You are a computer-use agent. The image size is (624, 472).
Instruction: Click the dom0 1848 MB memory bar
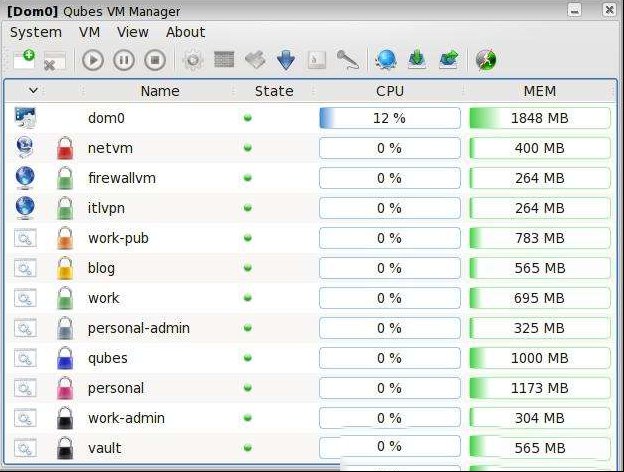[540, 118]
